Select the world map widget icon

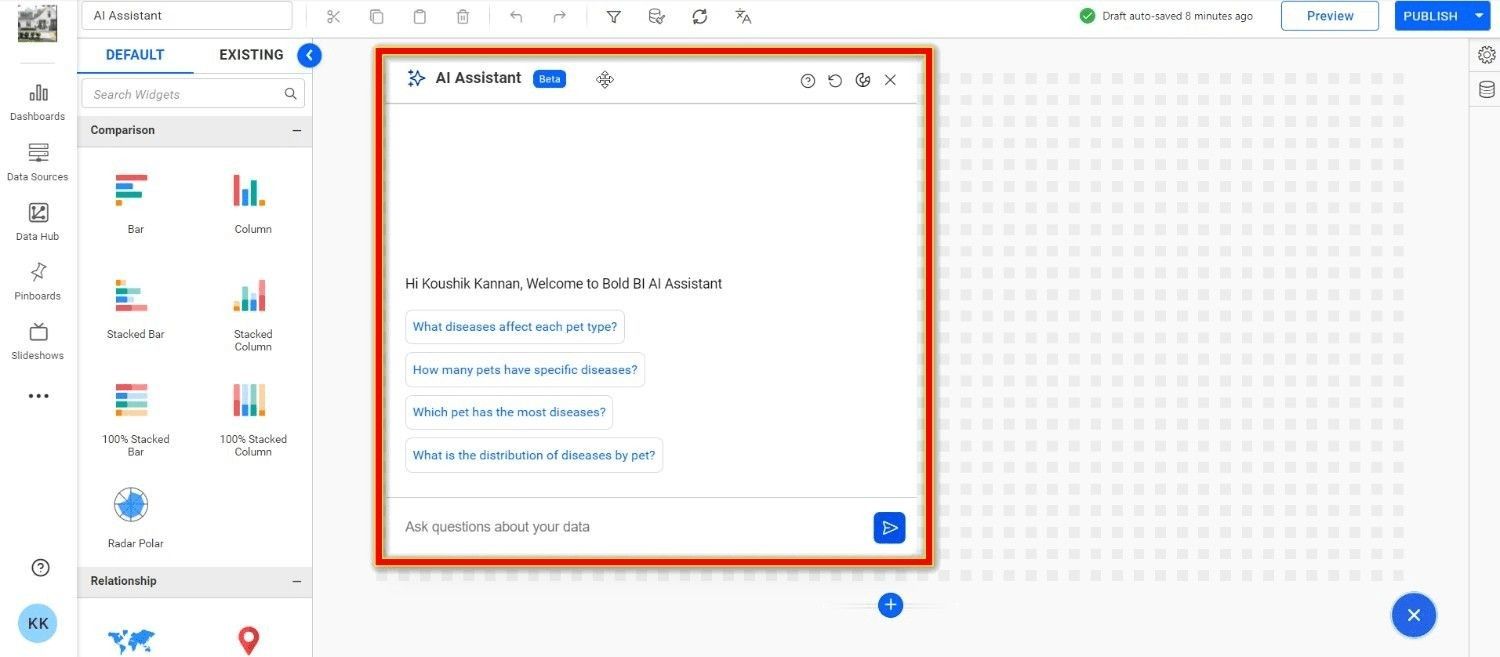click(x=131, y=640)
